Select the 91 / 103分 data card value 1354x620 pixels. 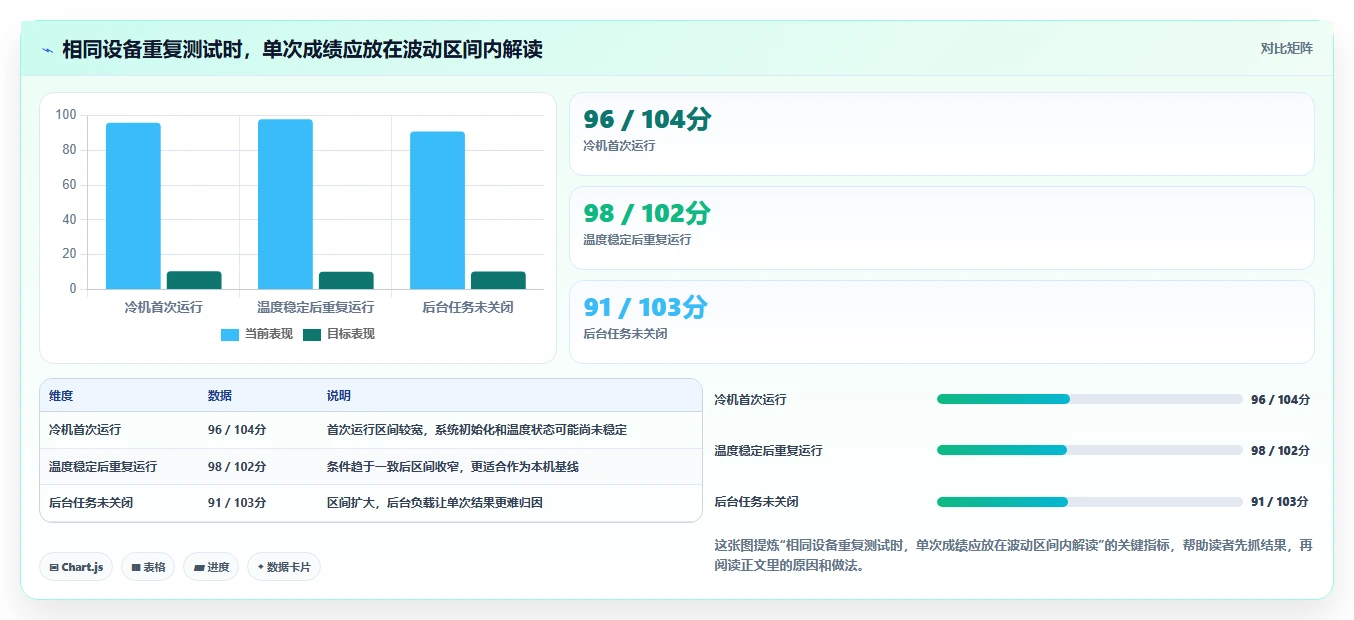[645, 307]
